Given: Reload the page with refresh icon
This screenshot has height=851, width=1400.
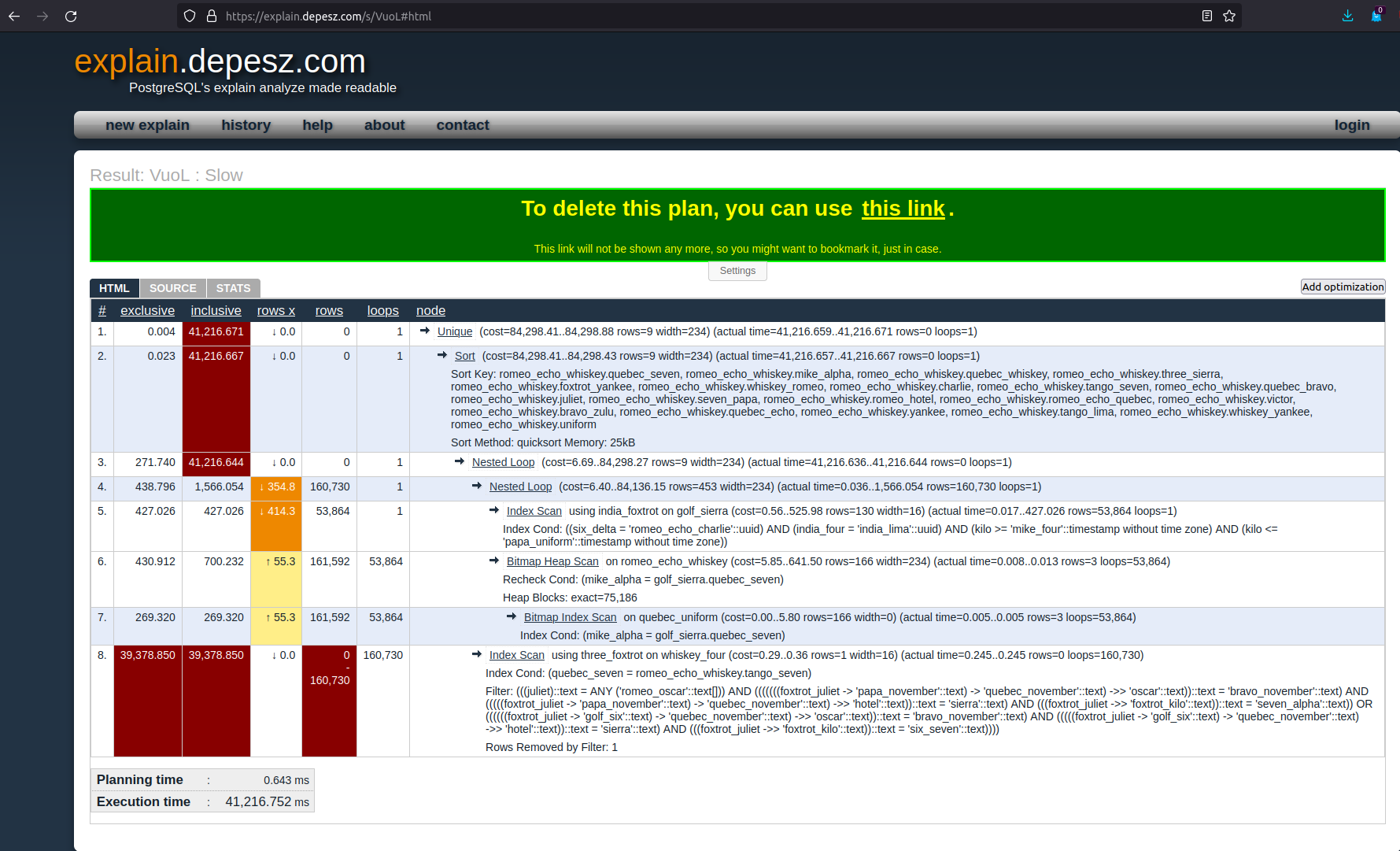Looking at the screenshot, I should [x=71, y=16].
